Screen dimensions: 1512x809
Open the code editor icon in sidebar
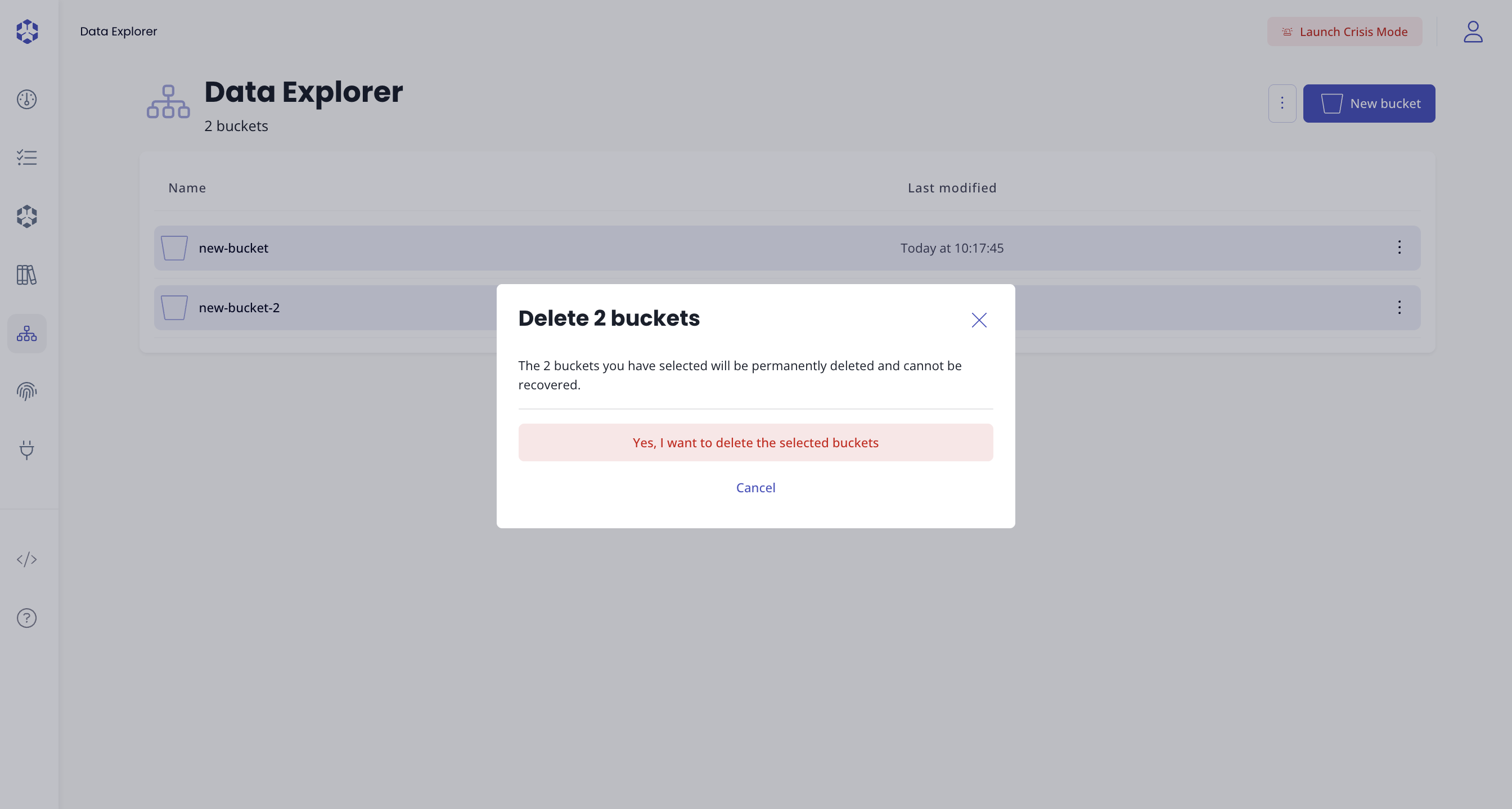tap(27, 559)
